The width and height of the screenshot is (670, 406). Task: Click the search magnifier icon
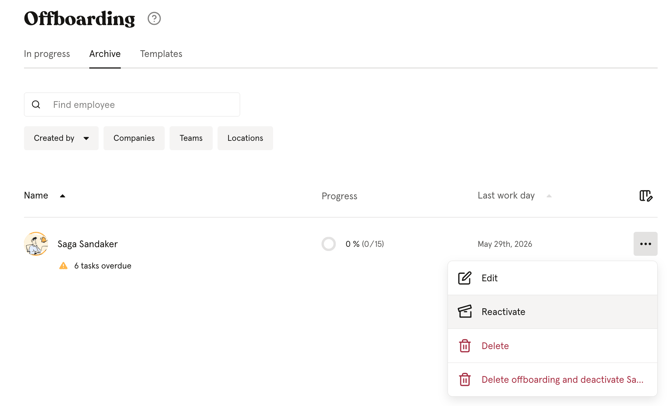coord(36,105)
